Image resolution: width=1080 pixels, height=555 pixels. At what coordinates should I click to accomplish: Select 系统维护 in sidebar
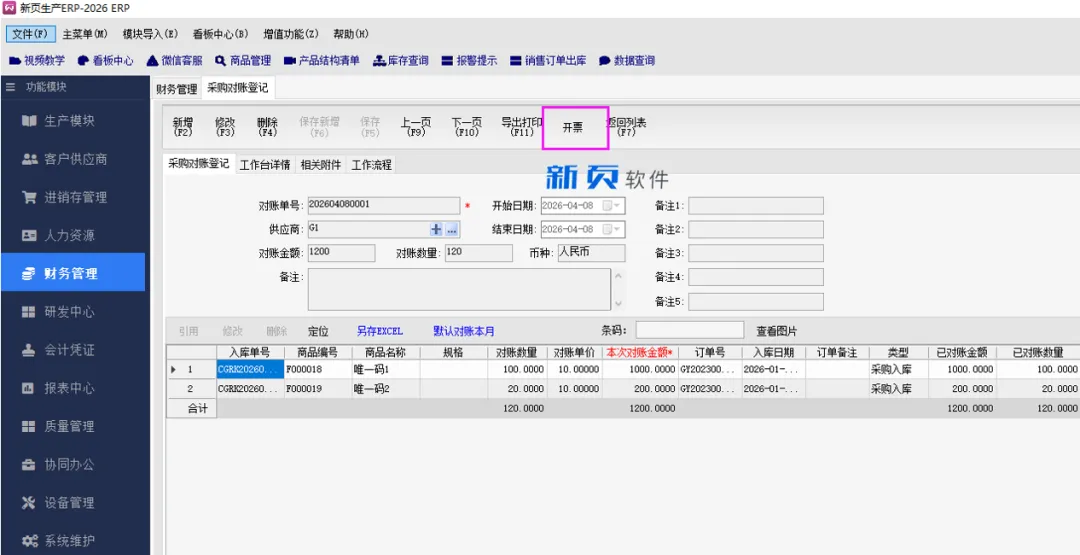[x=72, y=541]
